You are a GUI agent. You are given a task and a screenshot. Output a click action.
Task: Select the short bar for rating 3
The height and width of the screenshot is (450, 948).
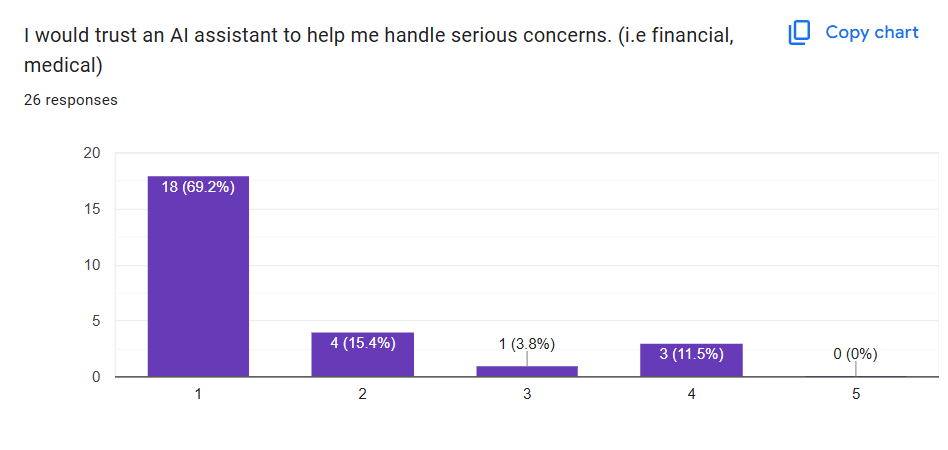526,371
